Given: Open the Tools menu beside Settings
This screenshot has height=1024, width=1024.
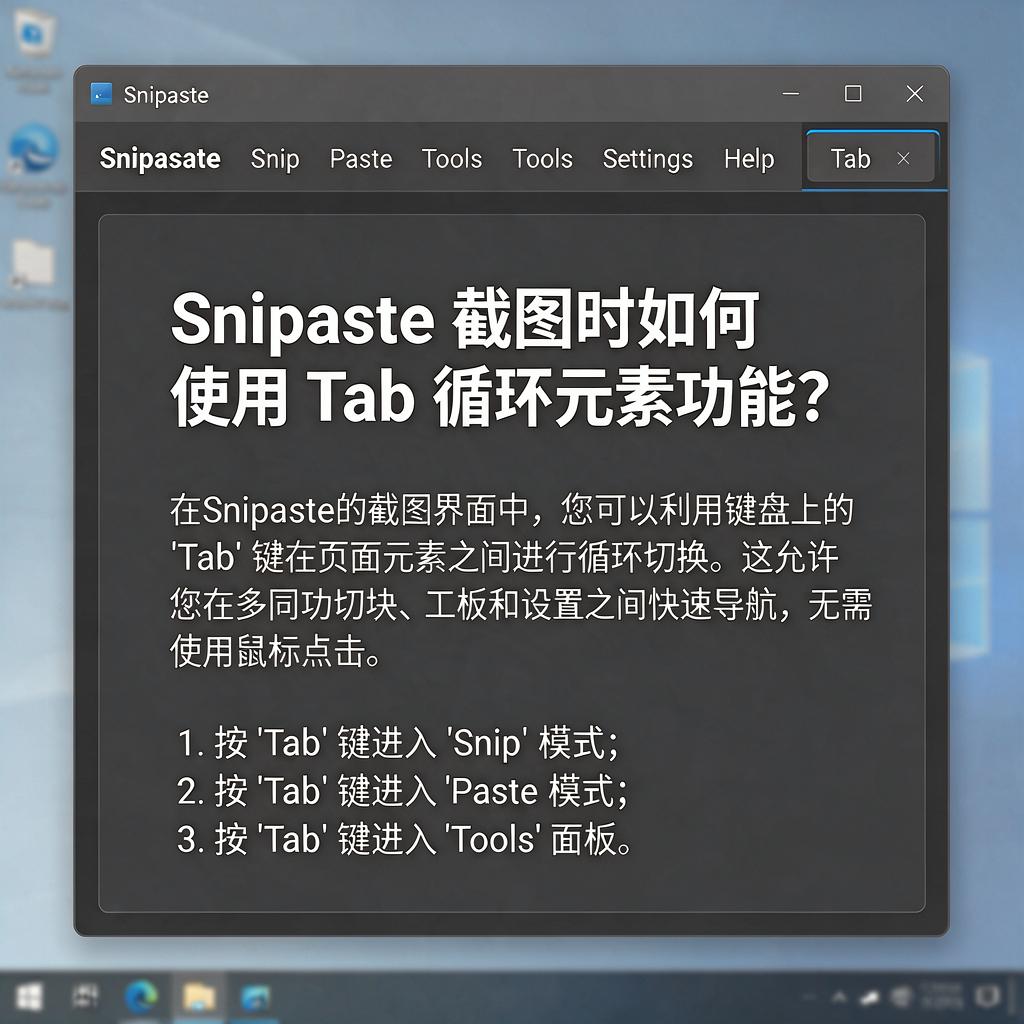Looking at the screenshot, I should point(542,159).
